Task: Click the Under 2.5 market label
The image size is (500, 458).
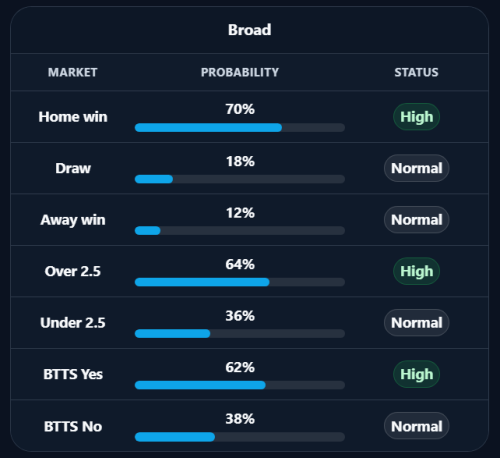Action: 73,323
